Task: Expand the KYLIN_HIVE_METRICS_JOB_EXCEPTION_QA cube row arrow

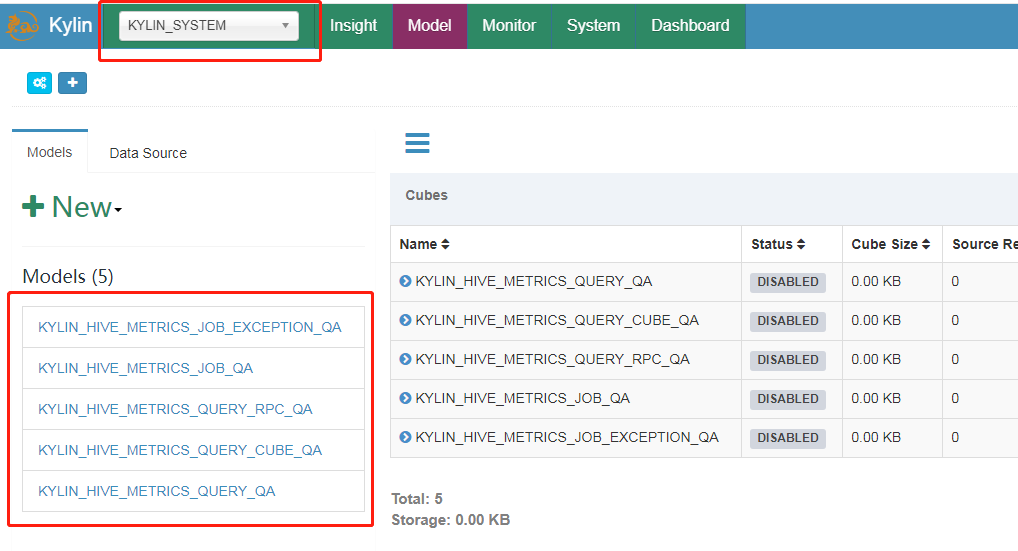Action: 405,438
